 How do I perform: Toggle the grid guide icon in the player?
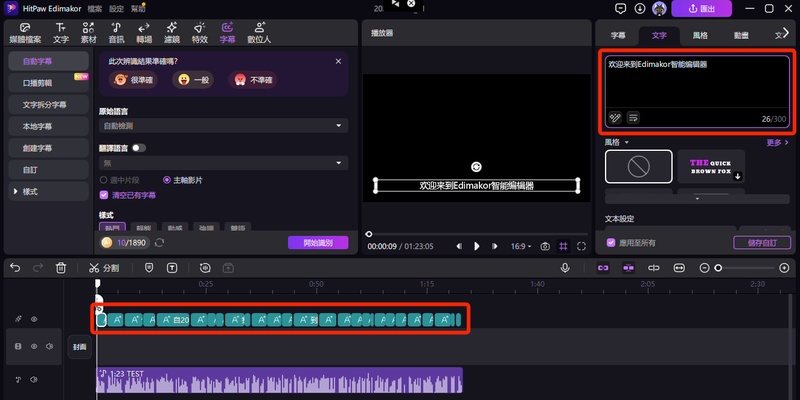click(563, 246)
